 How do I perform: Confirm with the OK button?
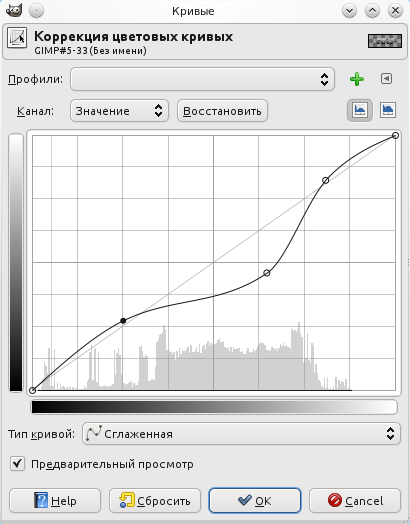click(x=255, y=501)
